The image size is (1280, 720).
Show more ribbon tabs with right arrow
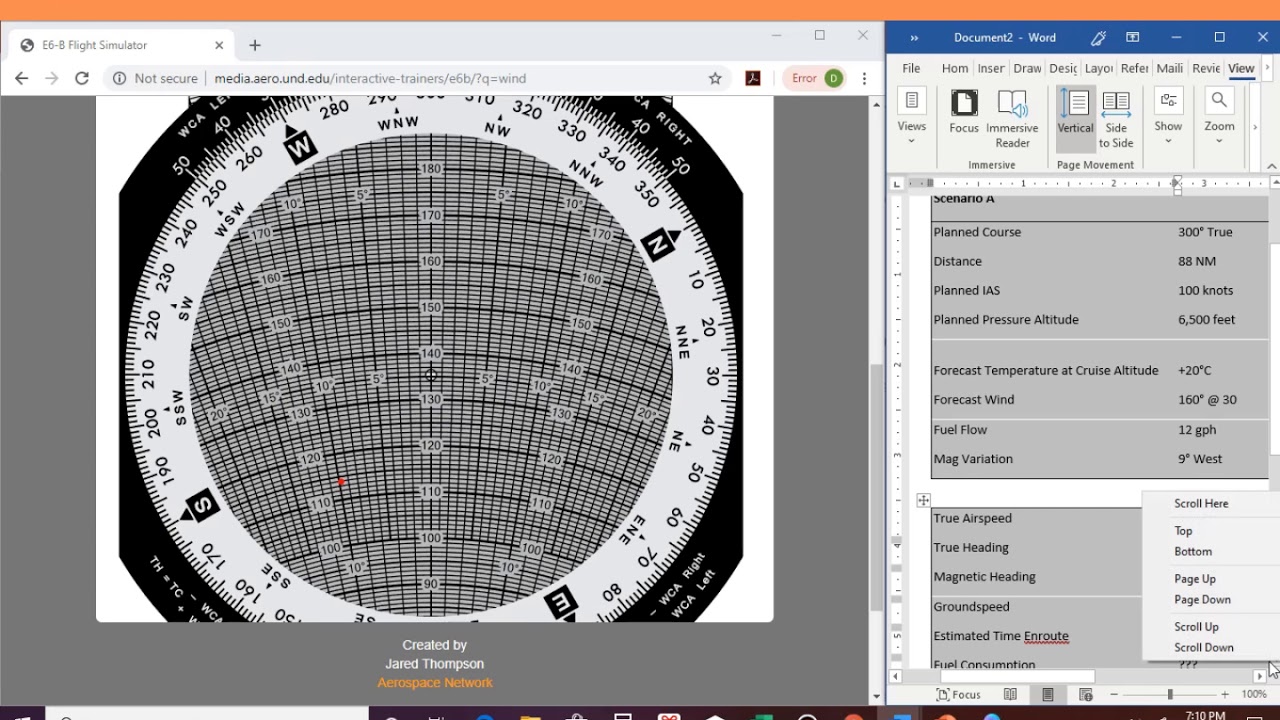pos(1267,68)
